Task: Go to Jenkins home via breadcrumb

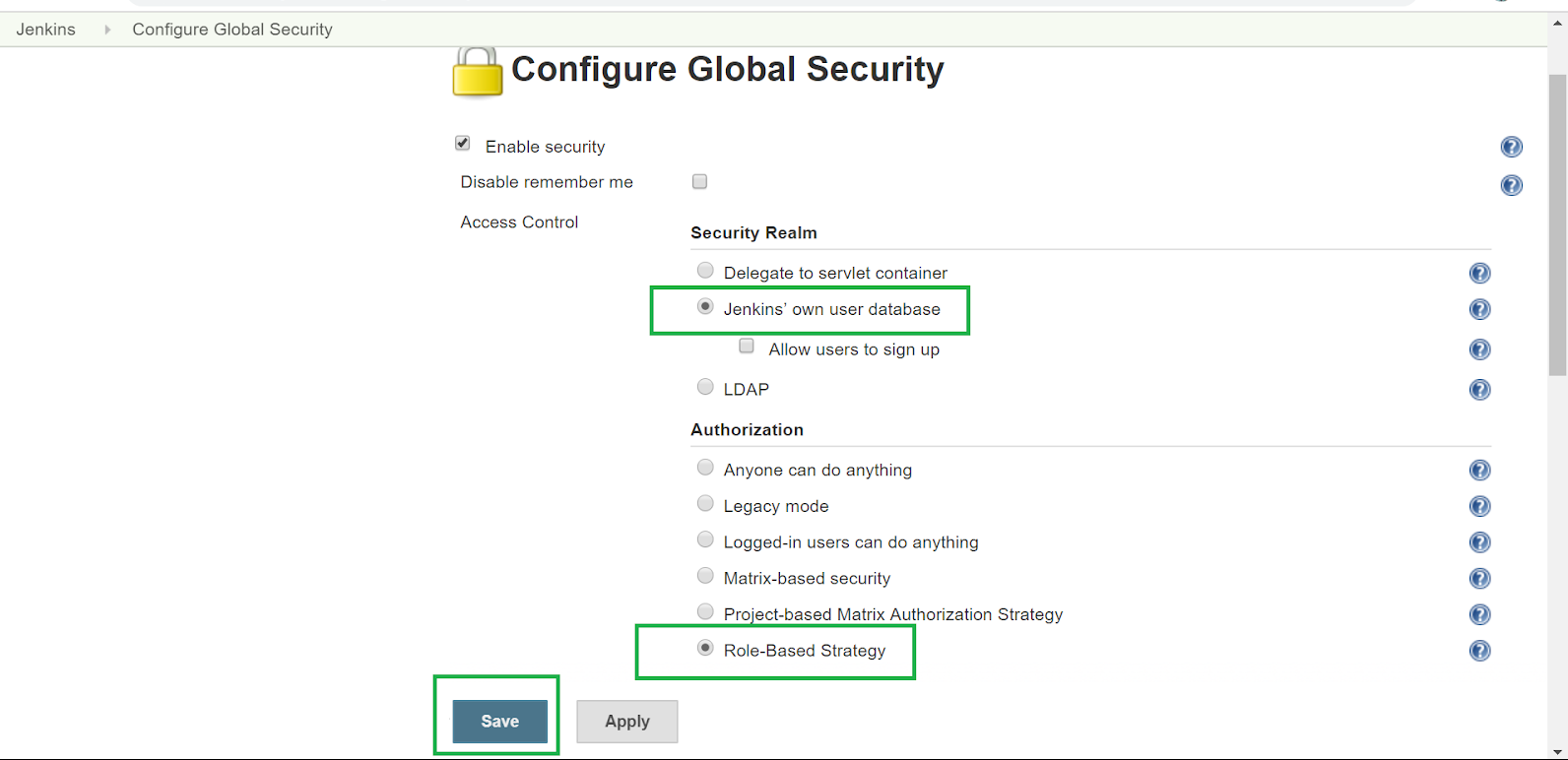Action: click(46, 30)
